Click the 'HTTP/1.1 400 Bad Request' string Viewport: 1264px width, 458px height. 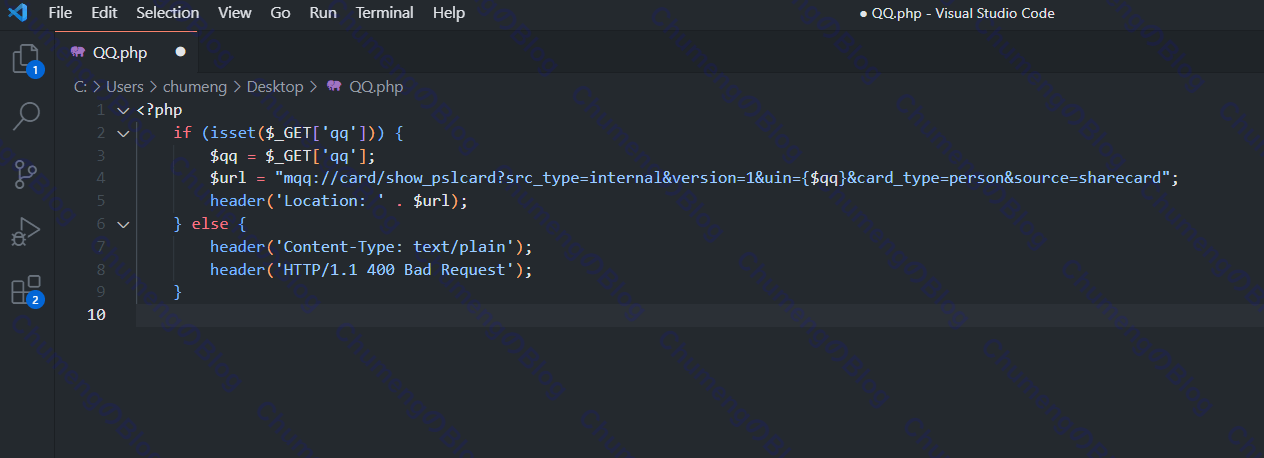coord(393,270)
